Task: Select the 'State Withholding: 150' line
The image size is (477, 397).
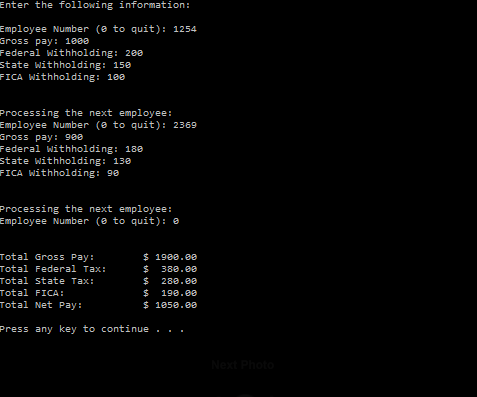Action: point(65,65)
